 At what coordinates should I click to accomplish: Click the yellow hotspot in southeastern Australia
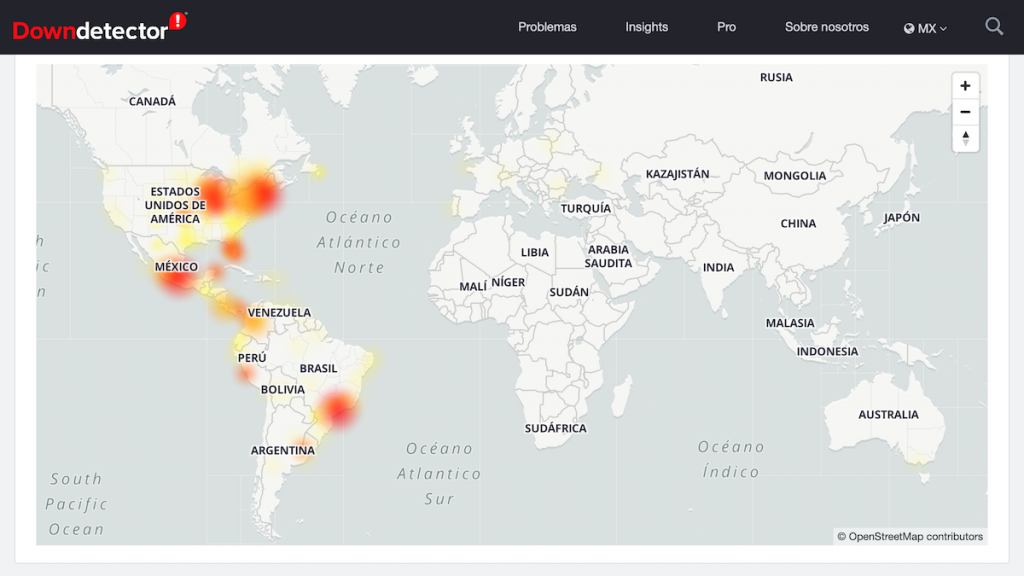tap(917, 457)
